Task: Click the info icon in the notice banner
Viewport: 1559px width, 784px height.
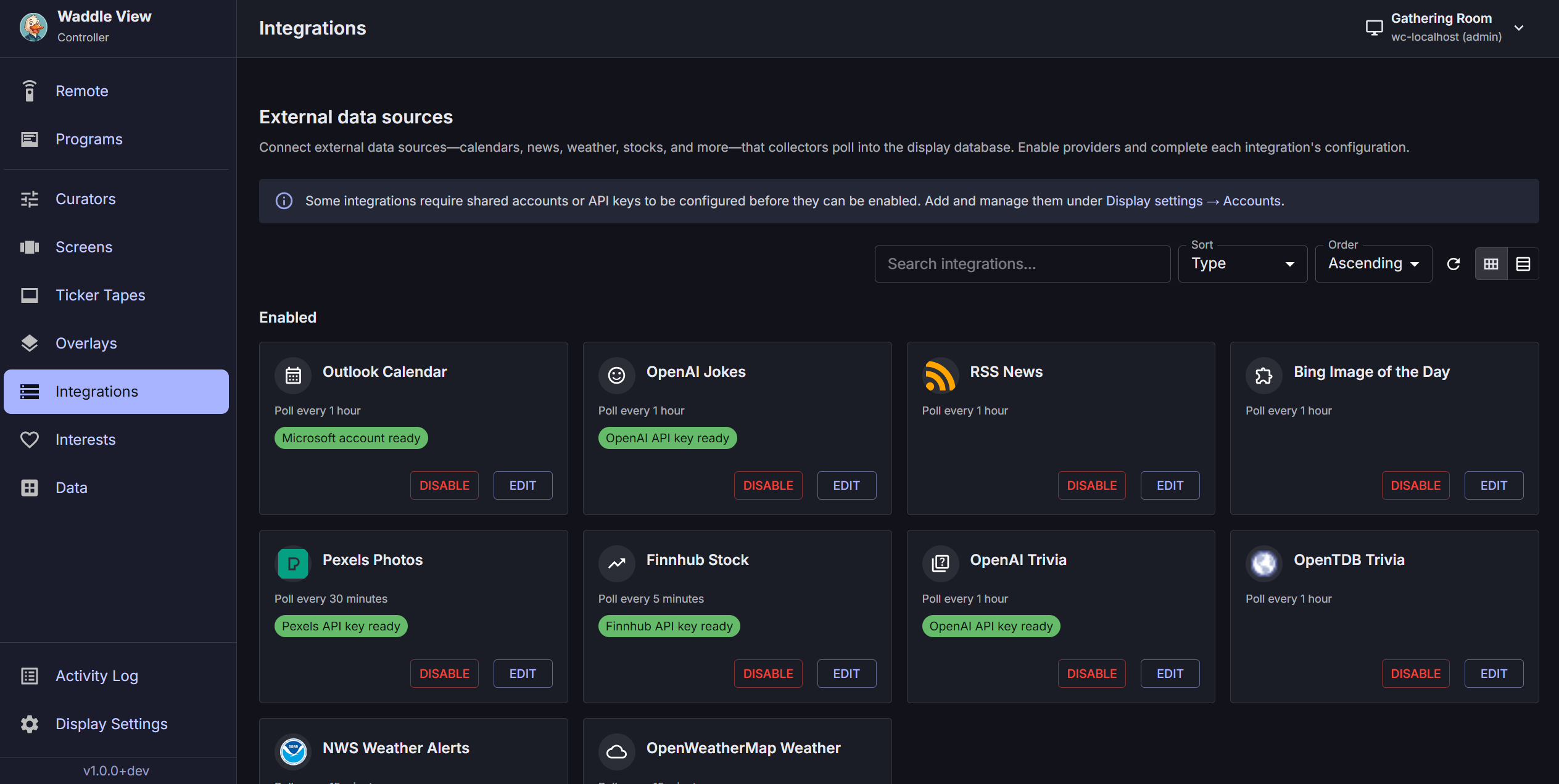Action: click(x=284, y=200)
